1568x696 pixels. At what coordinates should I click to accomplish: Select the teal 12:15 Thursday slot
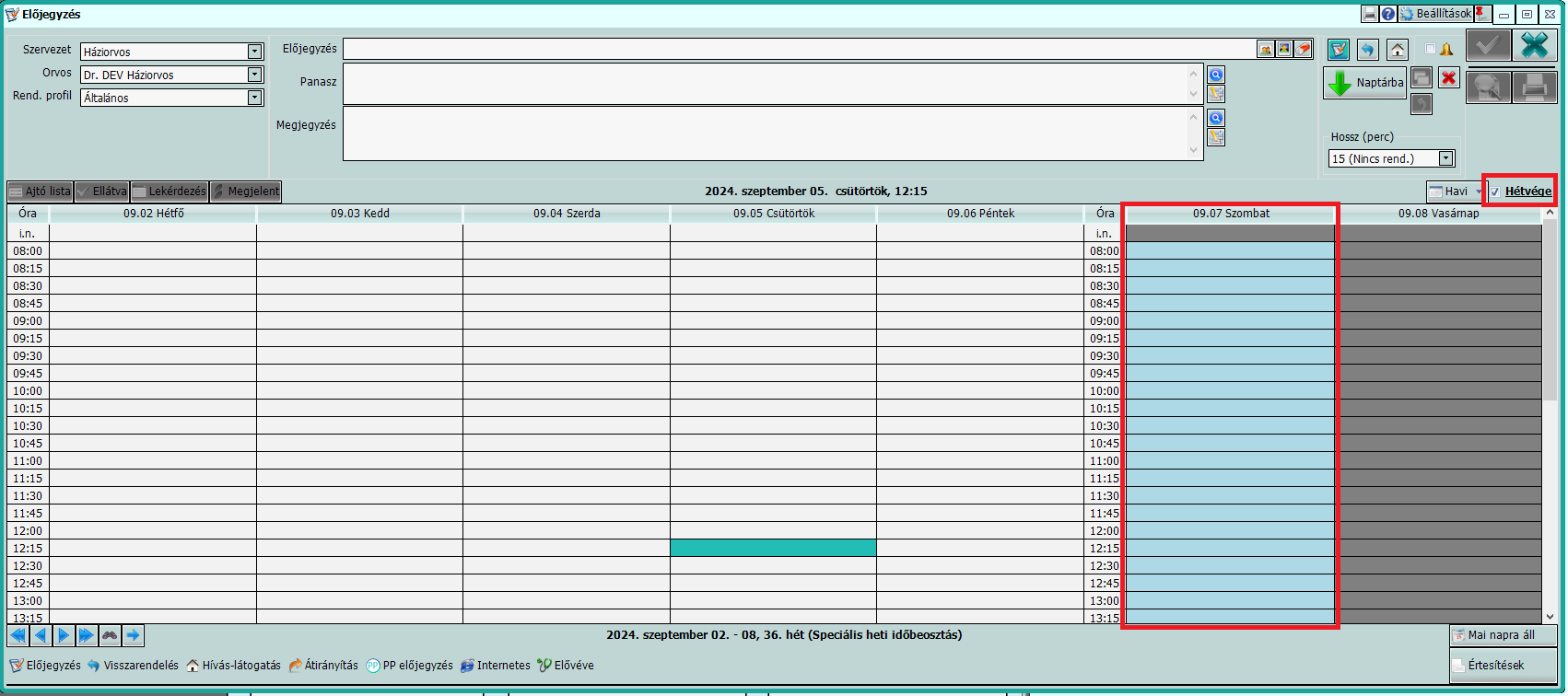pos(773,548)
